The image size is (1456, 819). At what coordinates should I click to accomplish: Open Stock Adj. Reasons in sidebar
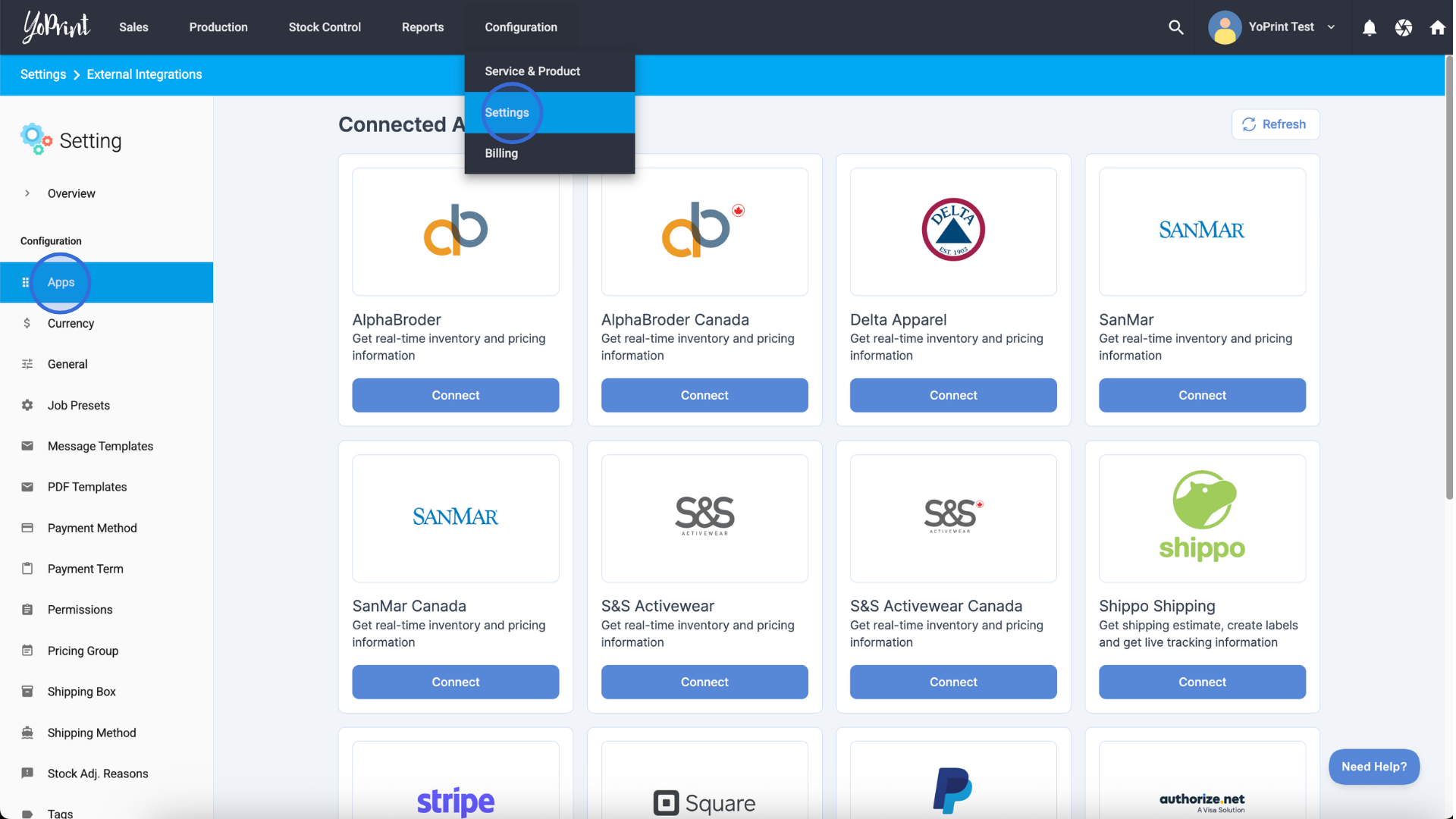(106, 773)
